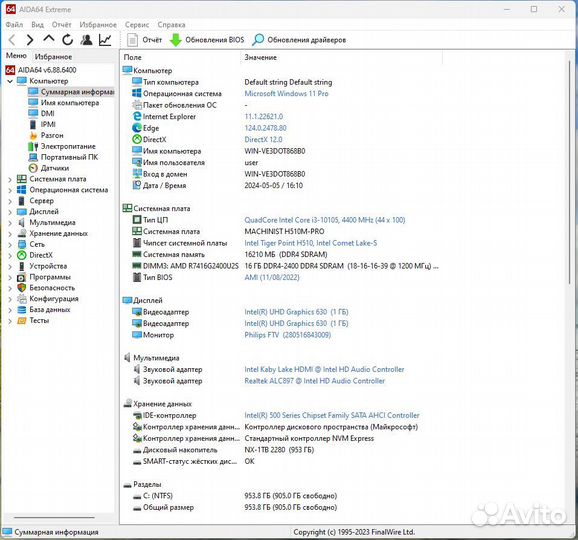Expand the Дисплей tree node
The width and height of the screenshot is (578, 540).
[10, 212]
